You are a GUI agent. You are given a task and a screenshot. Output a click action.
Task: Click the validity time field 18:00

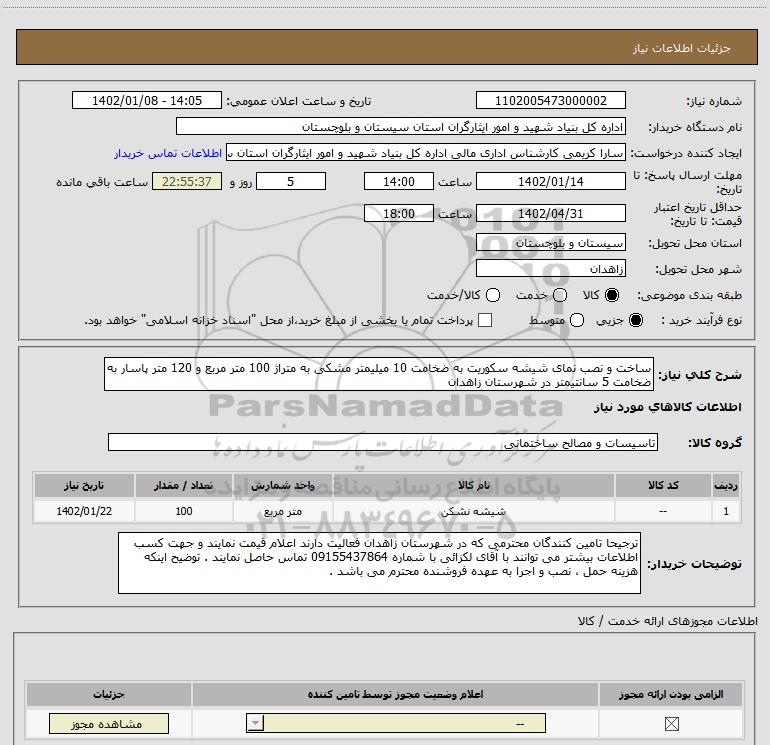pyautogui.click(x=399, y=213)
